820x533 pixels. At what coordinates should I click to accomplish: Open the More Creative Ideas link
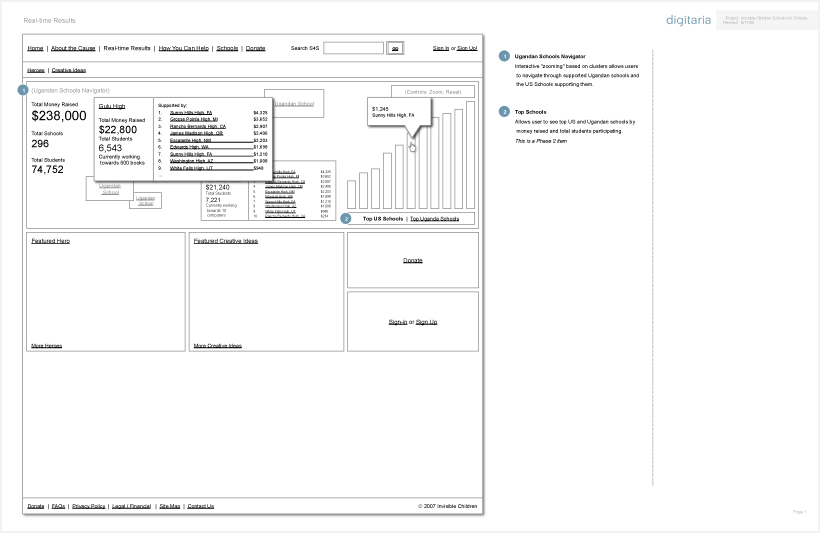pos(218,346)
